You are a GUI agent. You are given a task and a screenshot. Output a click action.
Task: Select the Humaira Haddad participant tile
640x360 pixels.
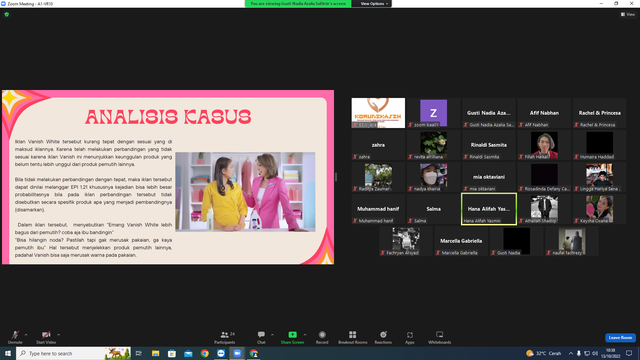pos(600,145)
